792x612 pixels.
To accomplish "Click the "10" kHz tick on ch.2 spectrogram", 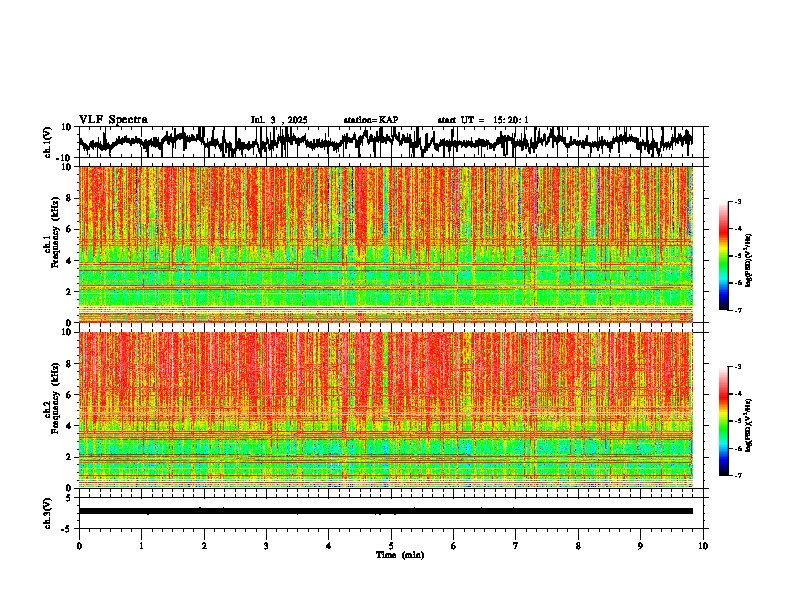I will (x=67, y=332).
